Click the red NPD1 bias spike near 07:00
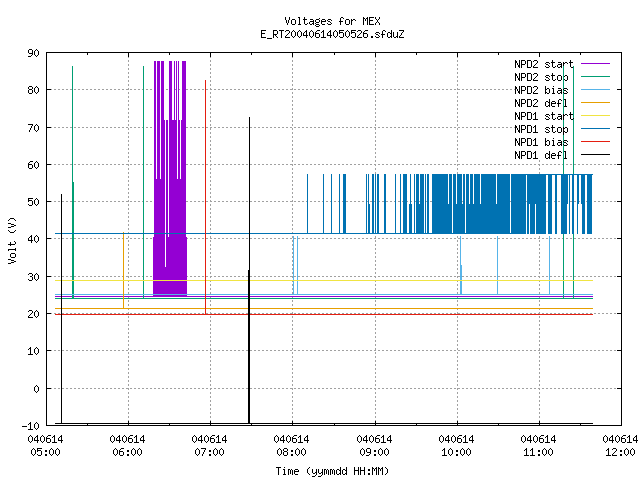This screenshot has width=640, height=480. point(205,197)
